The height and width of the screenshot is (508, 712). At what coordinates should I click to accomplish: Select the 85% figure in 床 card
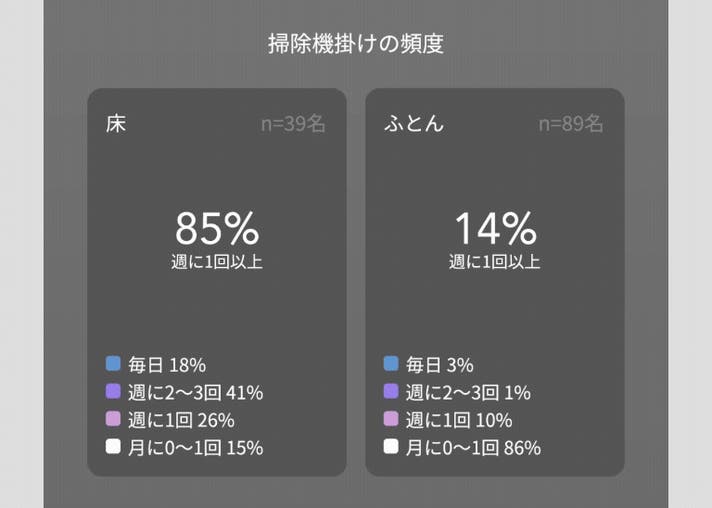coord(217,228)
